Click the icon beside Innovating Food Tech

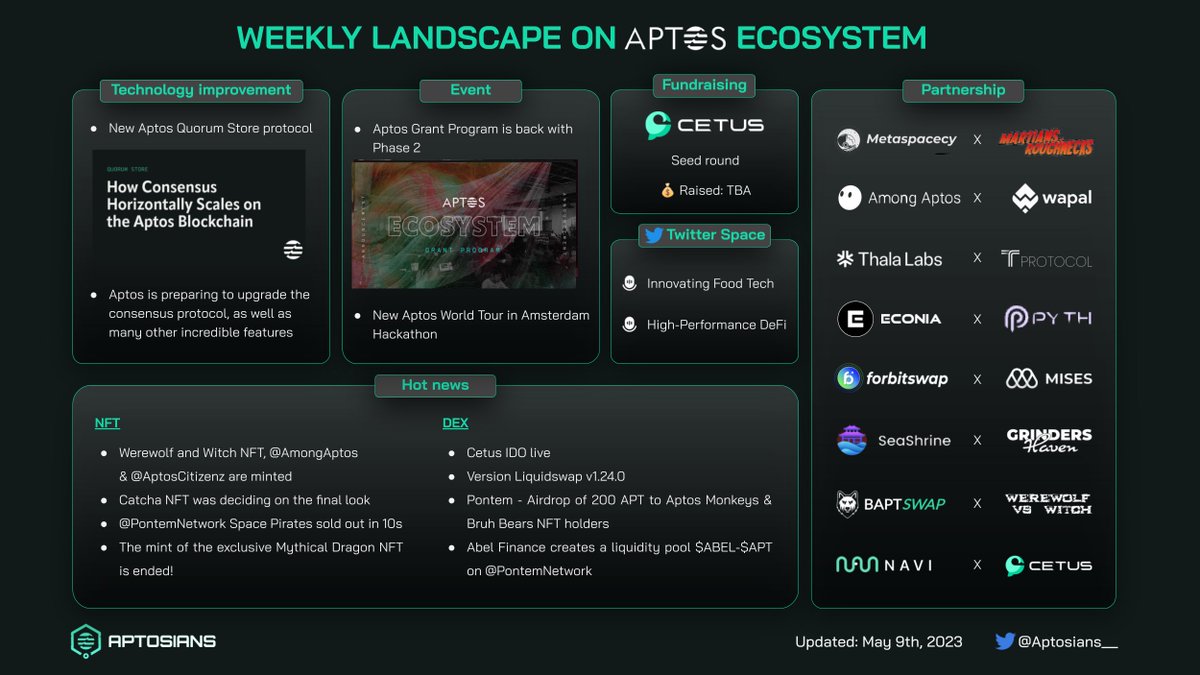(x=629, y=284)
